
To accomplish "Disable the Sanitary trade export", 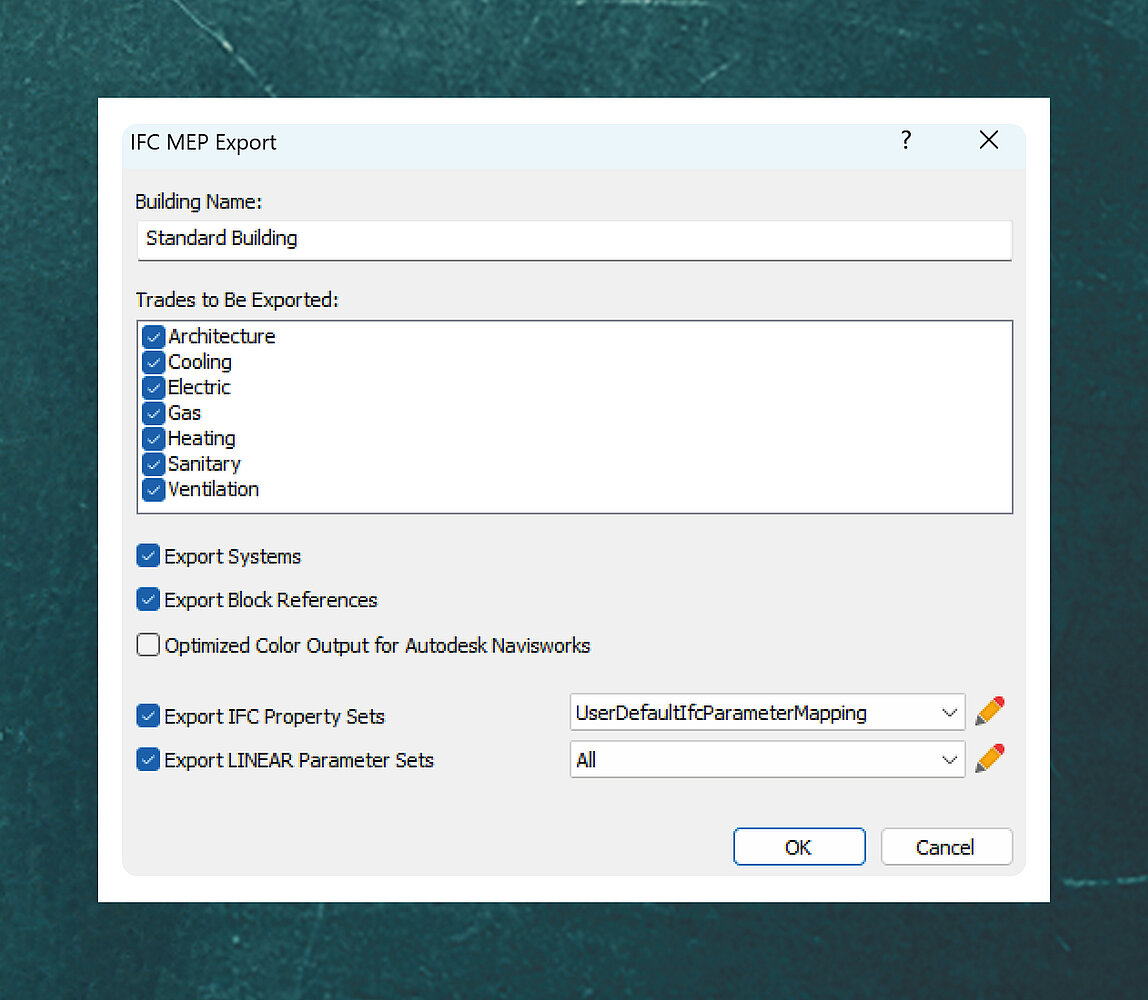I will [x=153, y=464].
